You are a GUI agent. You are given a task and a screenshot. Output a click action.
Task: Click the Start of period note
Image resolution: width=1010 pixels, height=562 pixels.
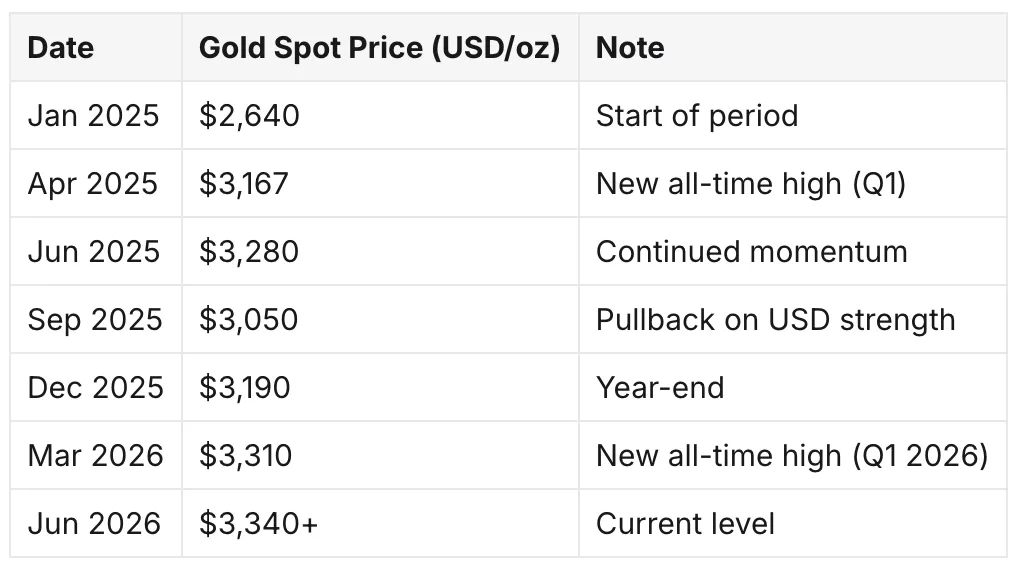[x=697, y=116]
